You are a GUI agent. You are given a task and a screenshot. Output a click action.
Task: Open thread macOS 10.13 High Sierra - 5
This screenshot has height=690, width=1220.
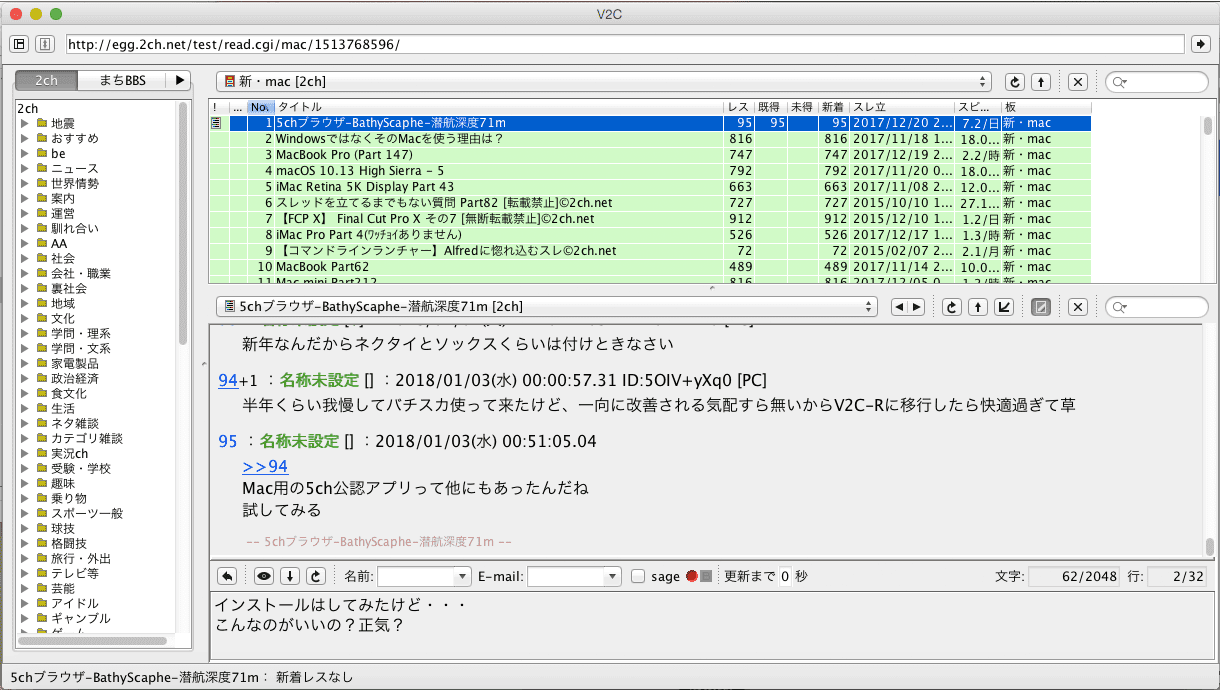tap(360, 171)
